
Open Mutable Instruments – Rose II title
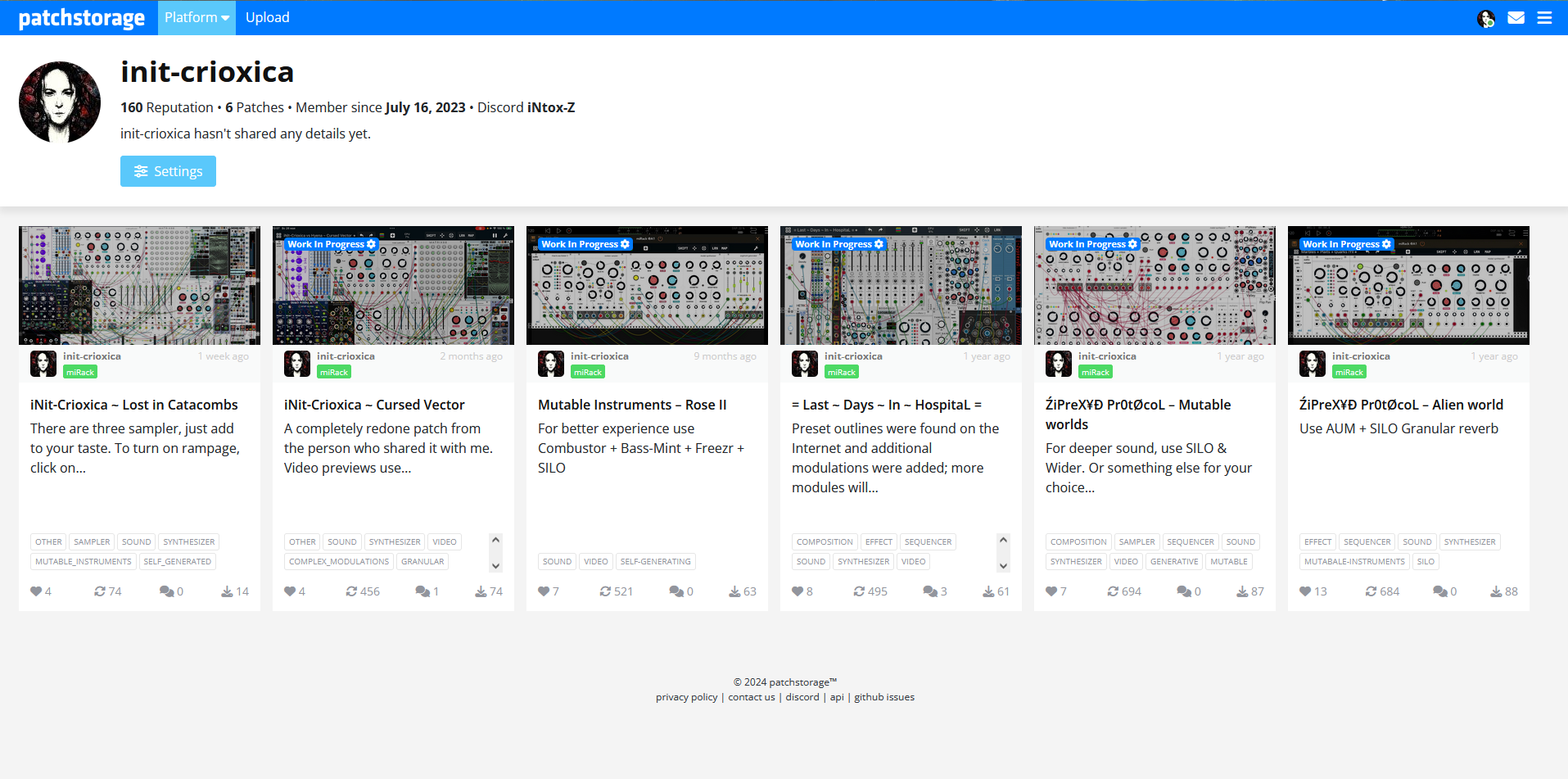click(632, 405)
